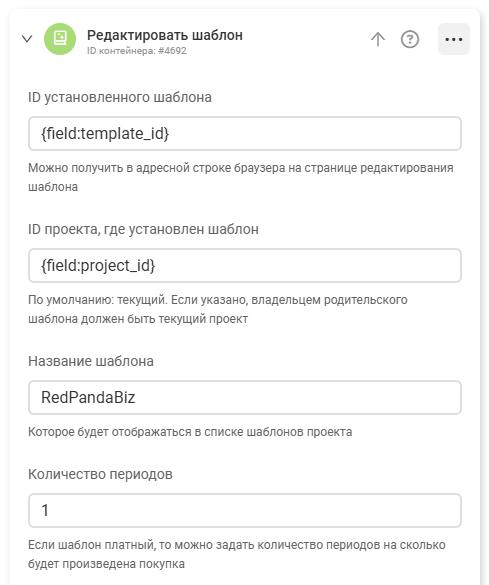Click the ID установленного шаблона label
Screen dimensions: 489x585
coord(120,97)
